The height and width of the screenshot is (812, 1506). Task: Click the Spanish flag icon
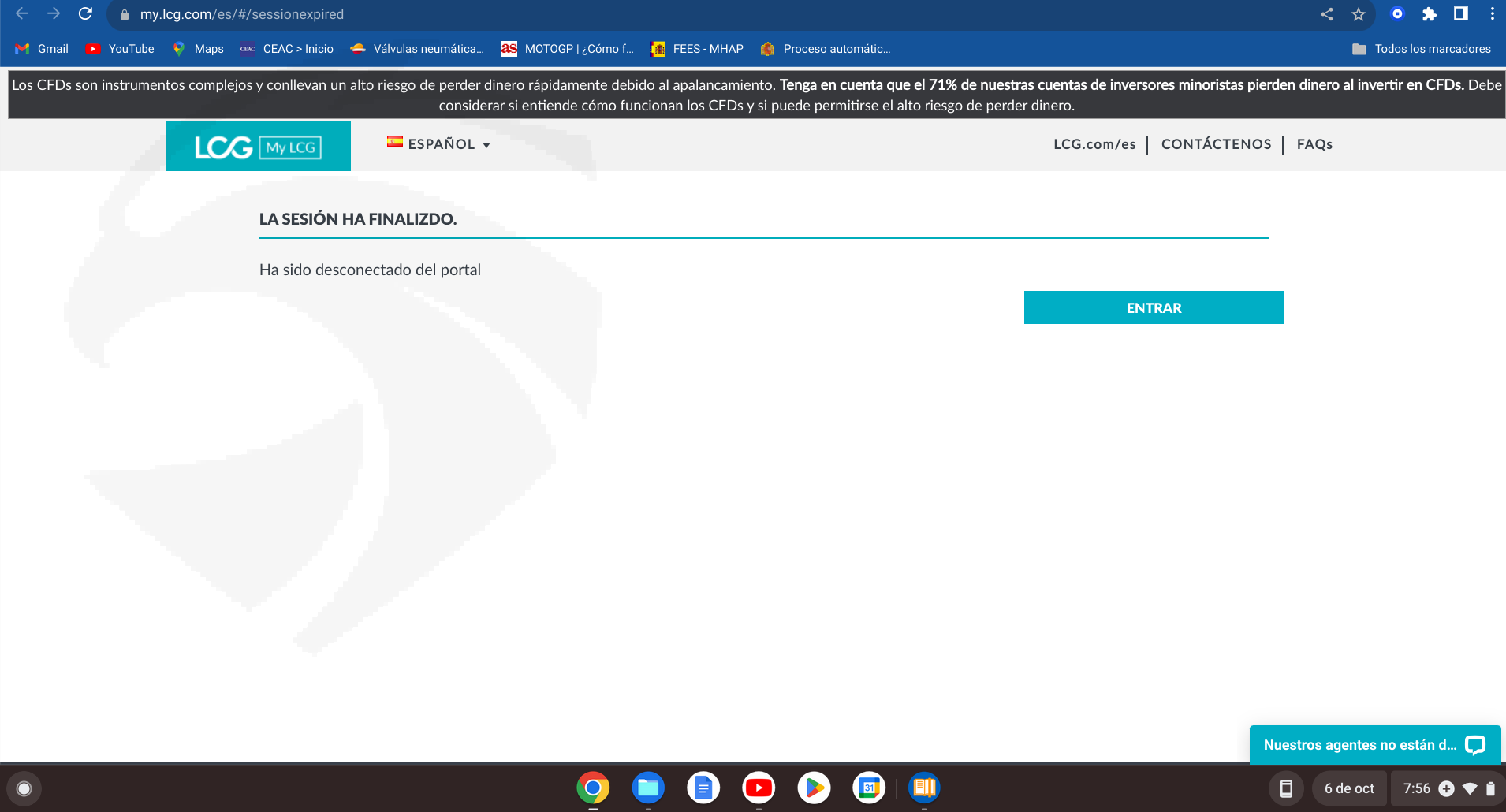tap(395, 142)
